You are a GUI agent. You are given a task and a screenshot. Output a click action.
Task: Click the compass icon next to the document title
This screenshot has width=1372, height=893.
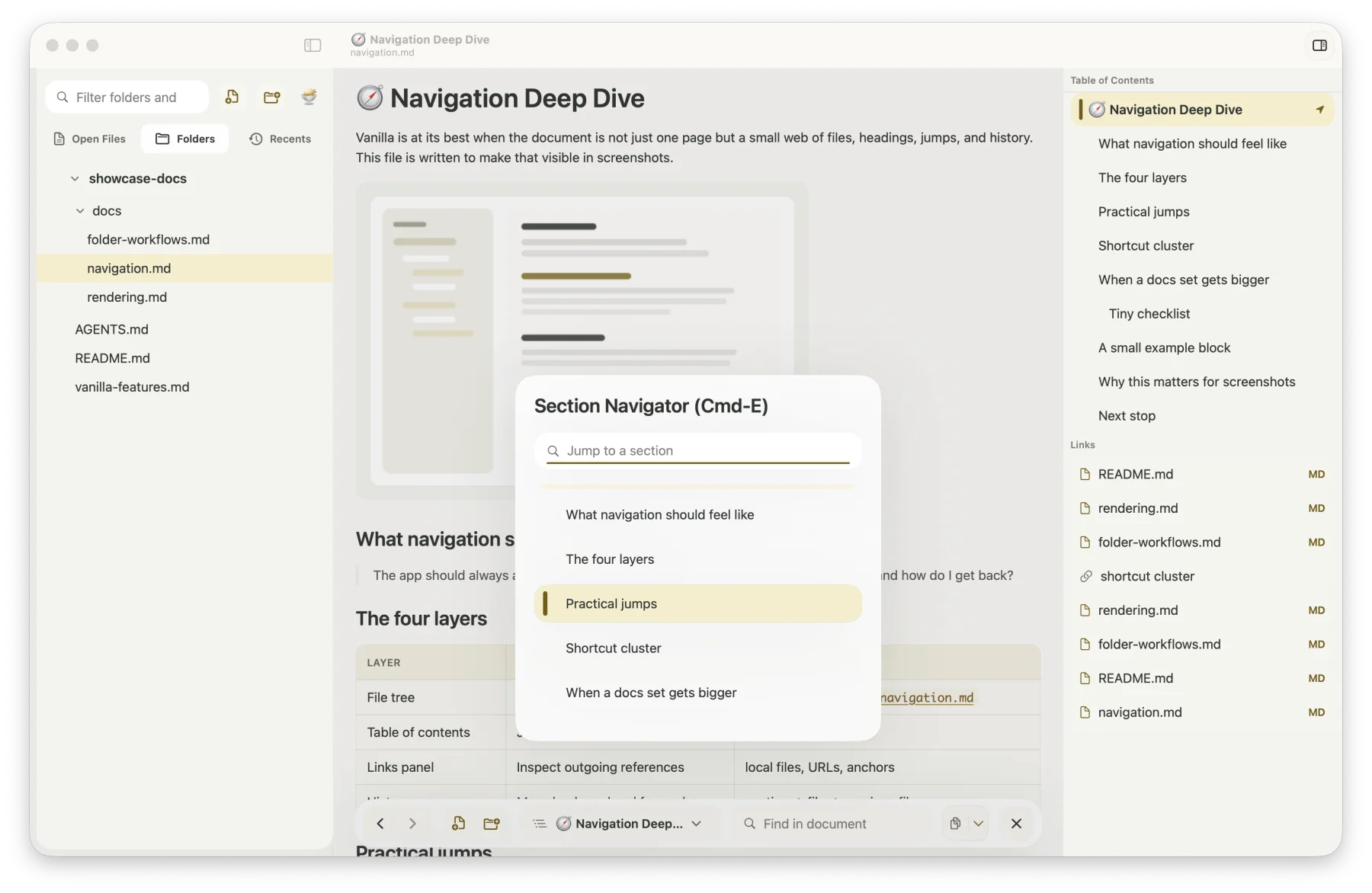pyautogui.click(x=370, y=98)
